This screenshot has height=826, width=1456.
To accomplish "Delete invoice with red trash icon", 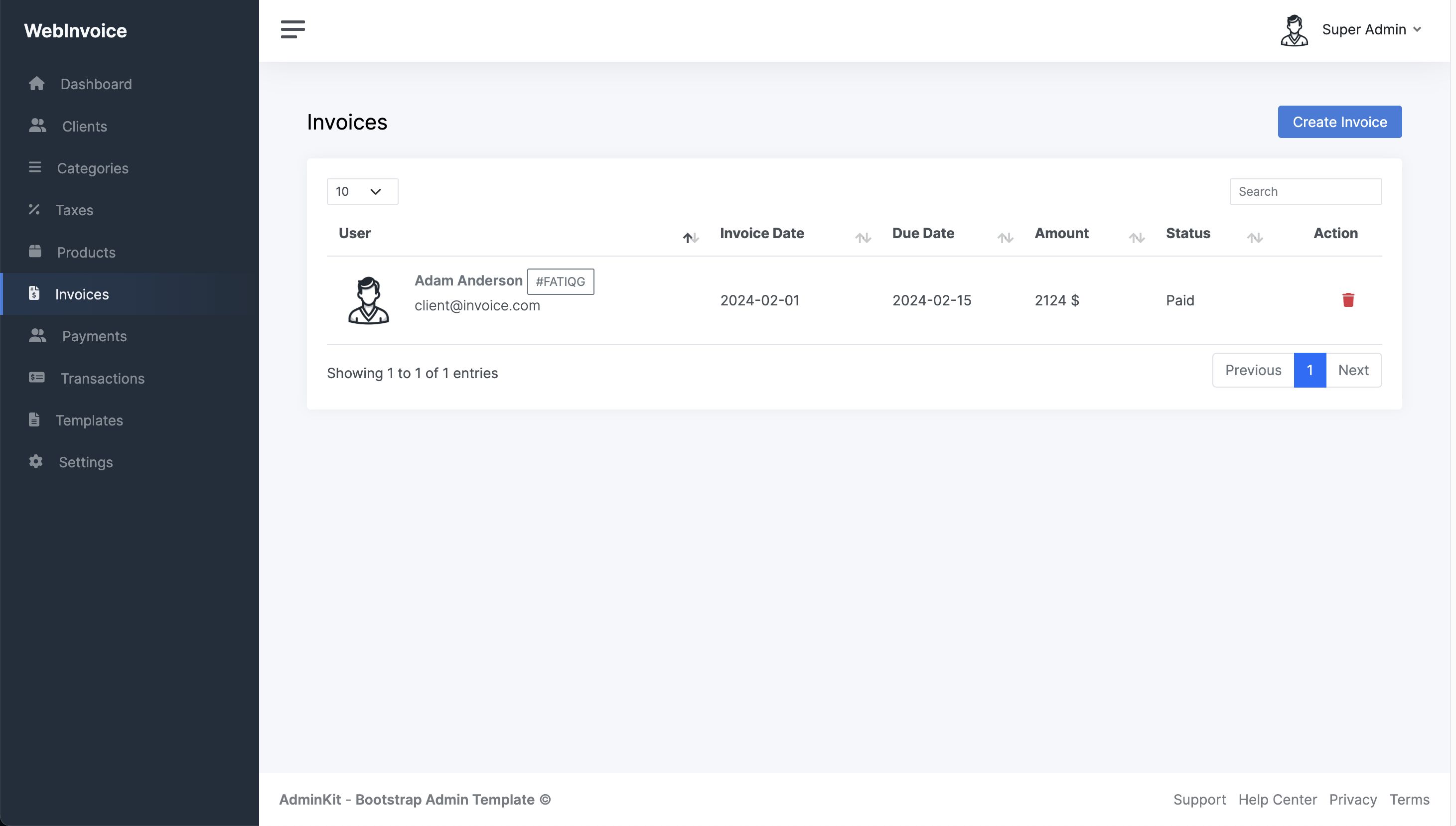I will click(1348, 299).
